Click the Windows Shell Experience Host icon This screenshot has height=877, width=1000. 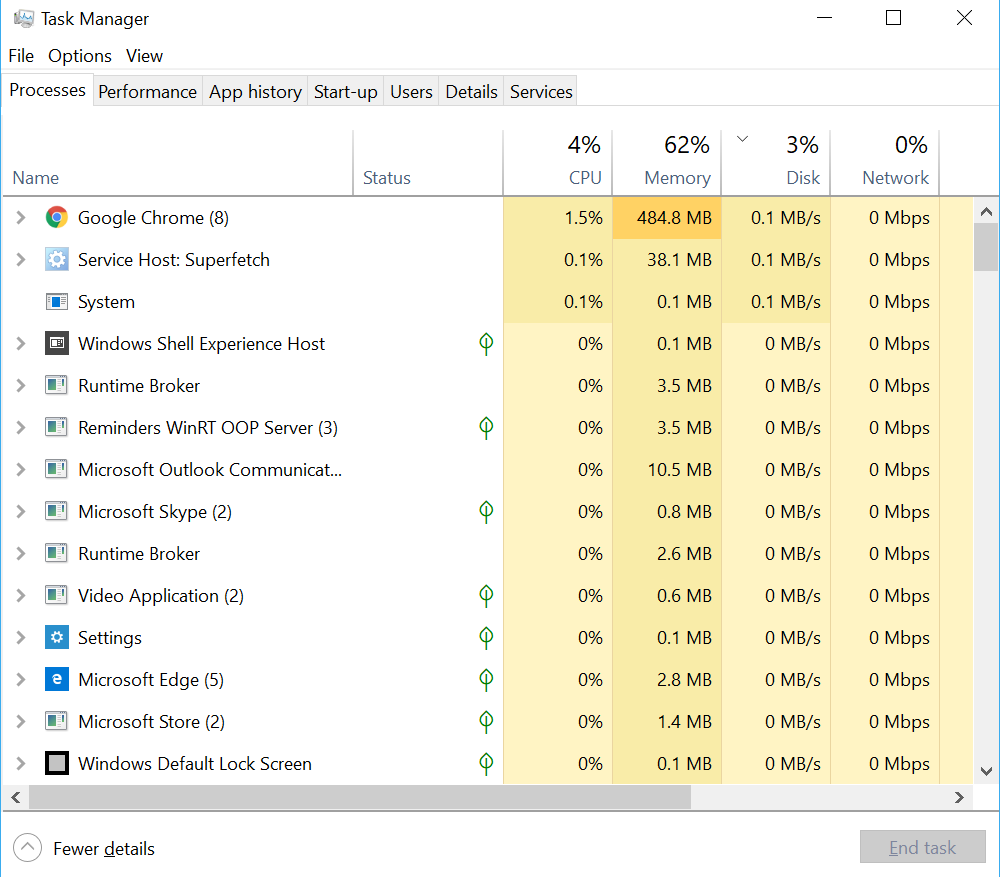56,343
